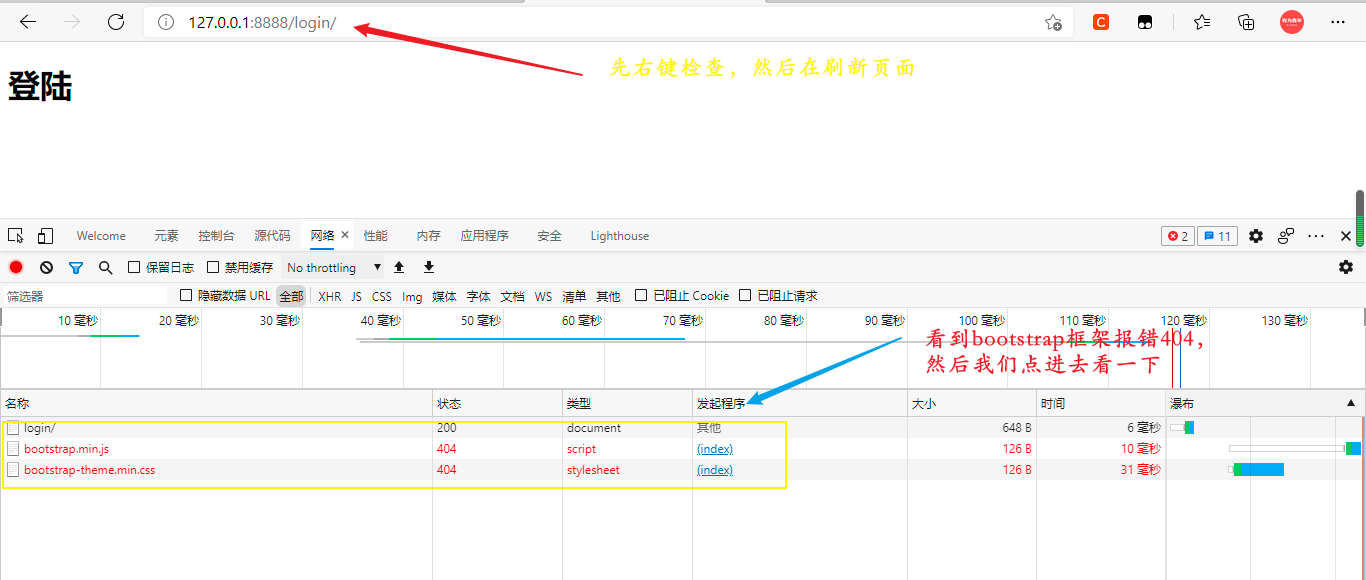Stop recording network log

[16, 267]
